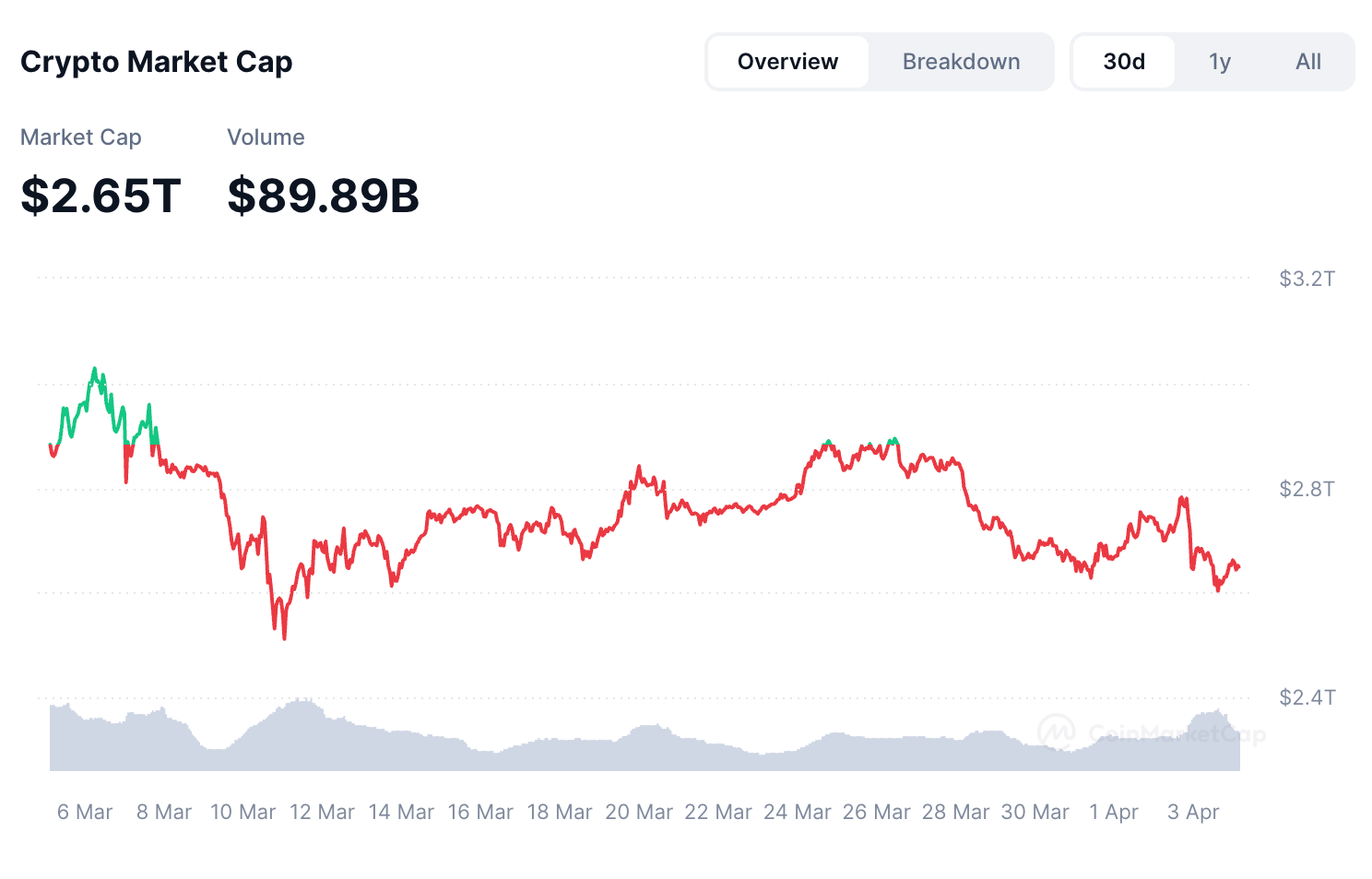Select the 30d time range
The width and height of the screenshot is (1372, 879).
coord(1124,62)
